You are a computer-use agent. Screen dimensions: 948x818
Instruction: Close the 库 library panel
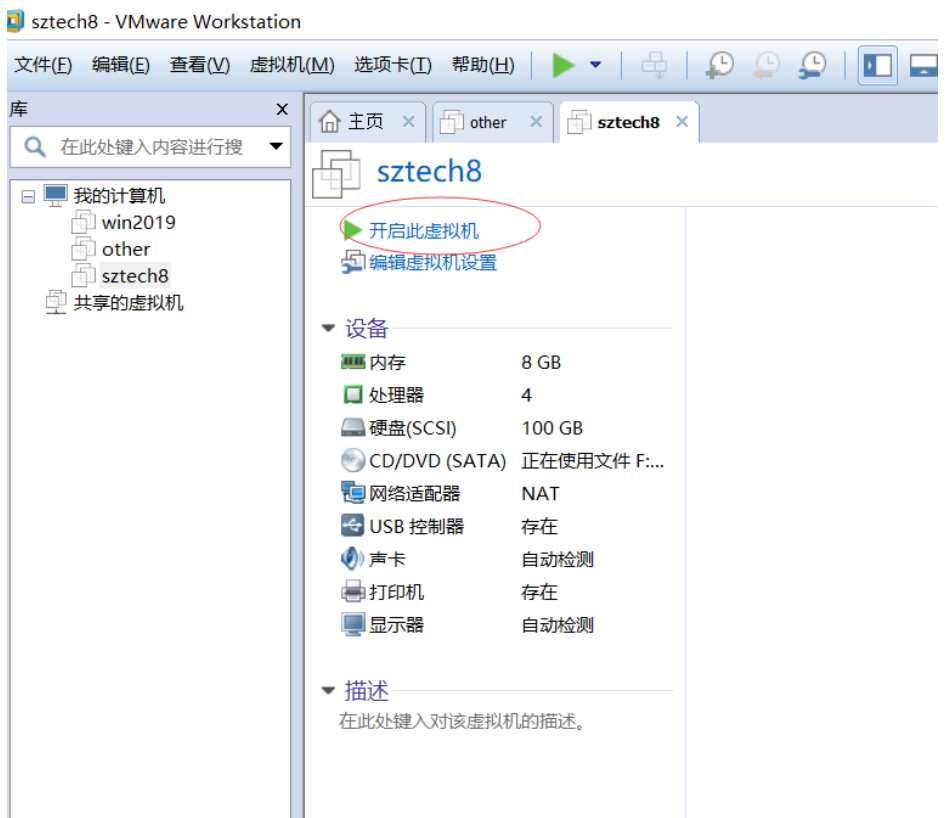point(282,109)
